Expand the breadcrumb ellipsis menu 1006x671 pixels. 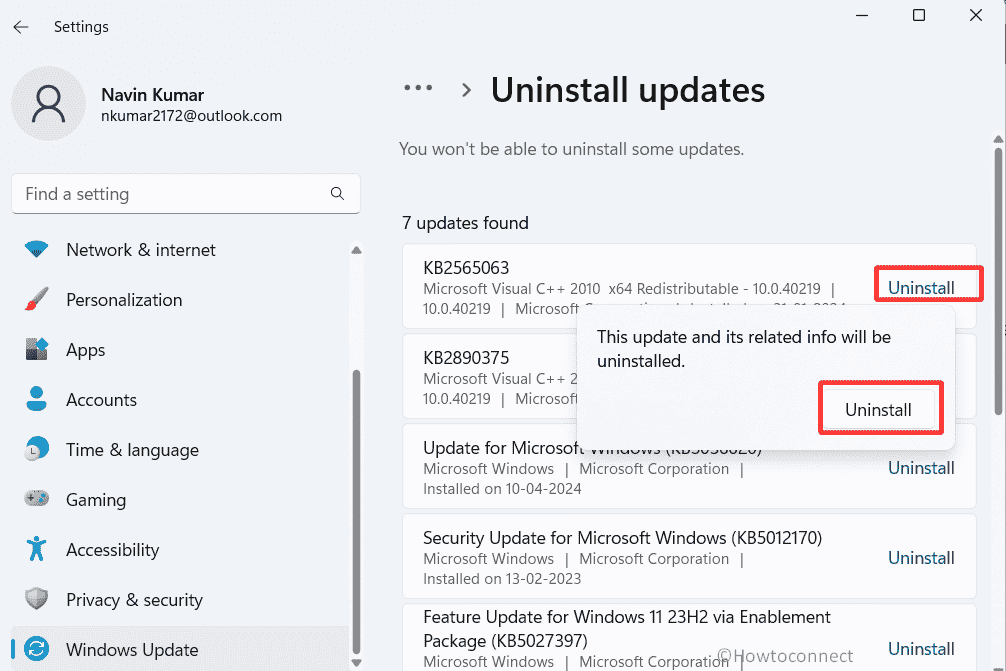point(418,88)
